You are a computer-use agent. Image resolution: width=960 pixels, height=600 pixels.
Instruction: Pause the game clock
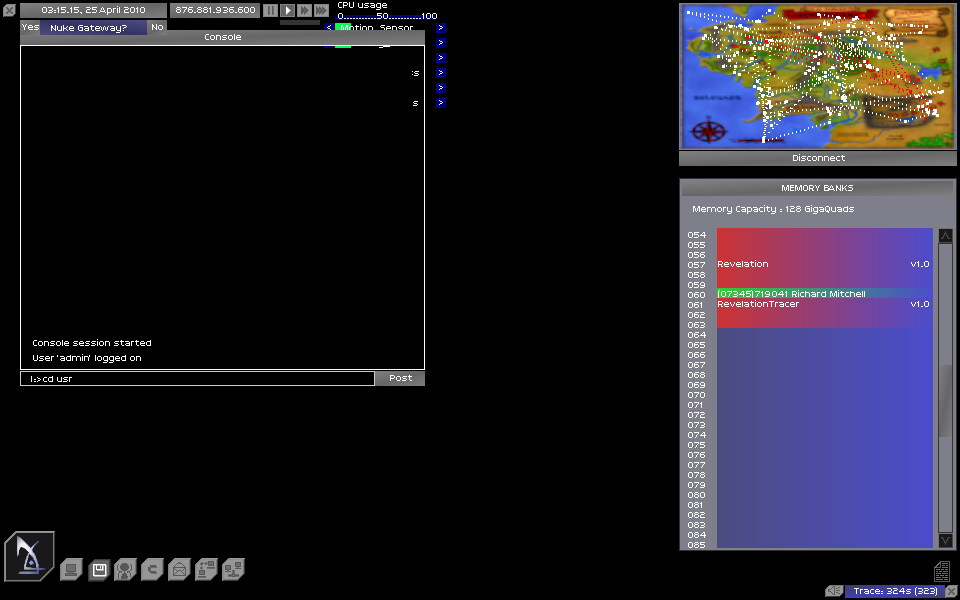click(270, 10)
